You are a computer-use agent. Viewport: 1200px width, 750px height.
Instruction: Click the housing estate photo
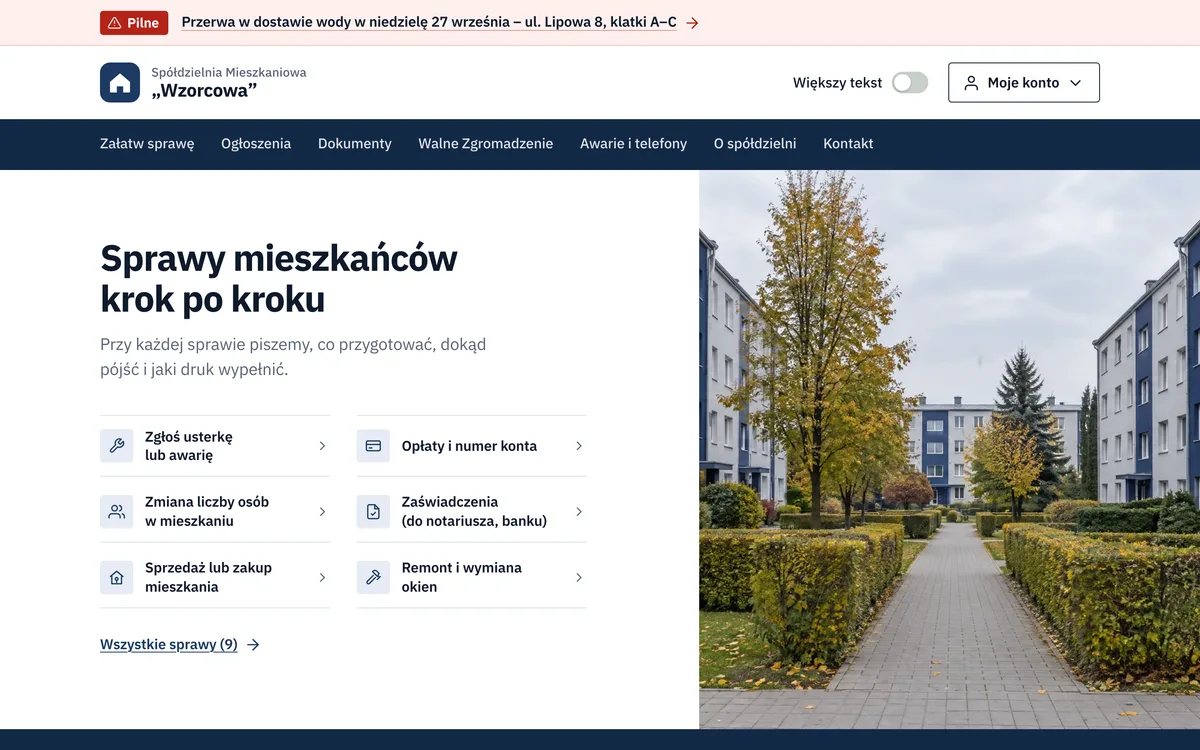click(949, 450)
